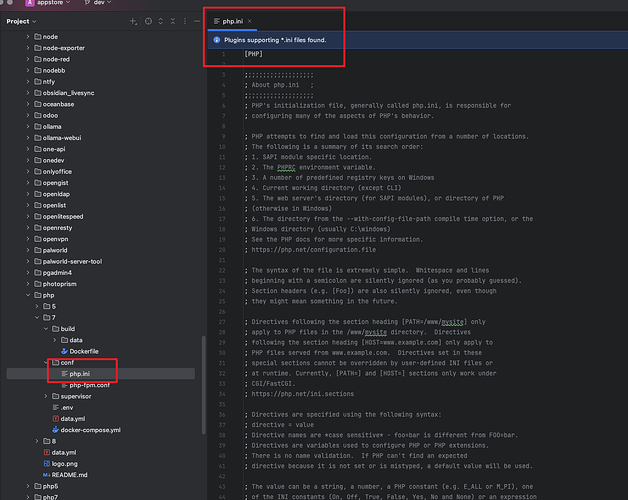The width and height of the screenshot is (628, 500).
Task: Select the palworld folder
Action: click(x=51, y=250)
